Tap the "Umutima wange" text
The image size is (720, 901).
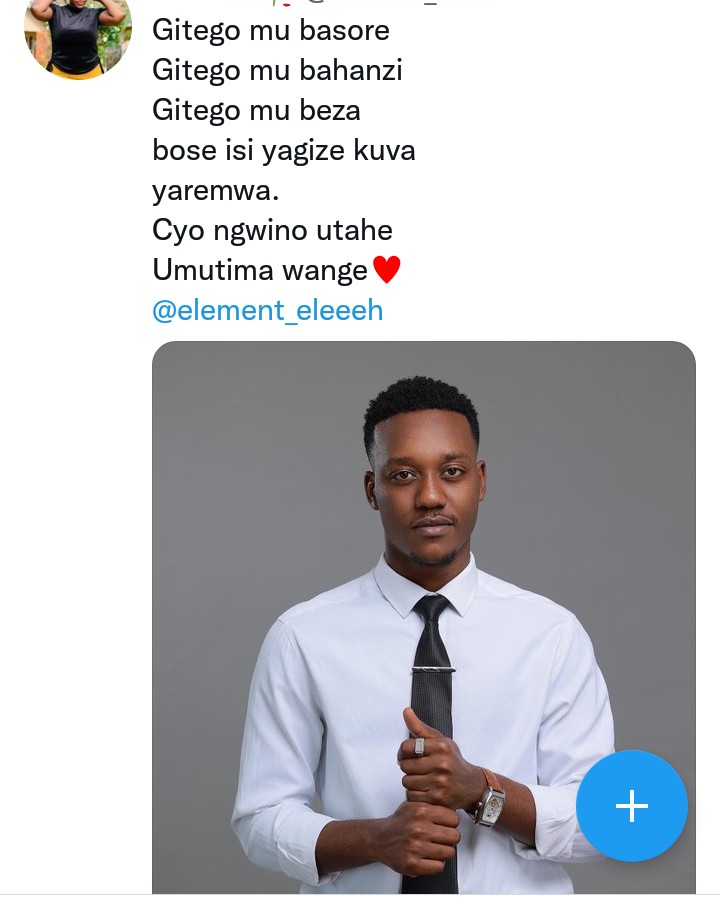click(260, 270)
